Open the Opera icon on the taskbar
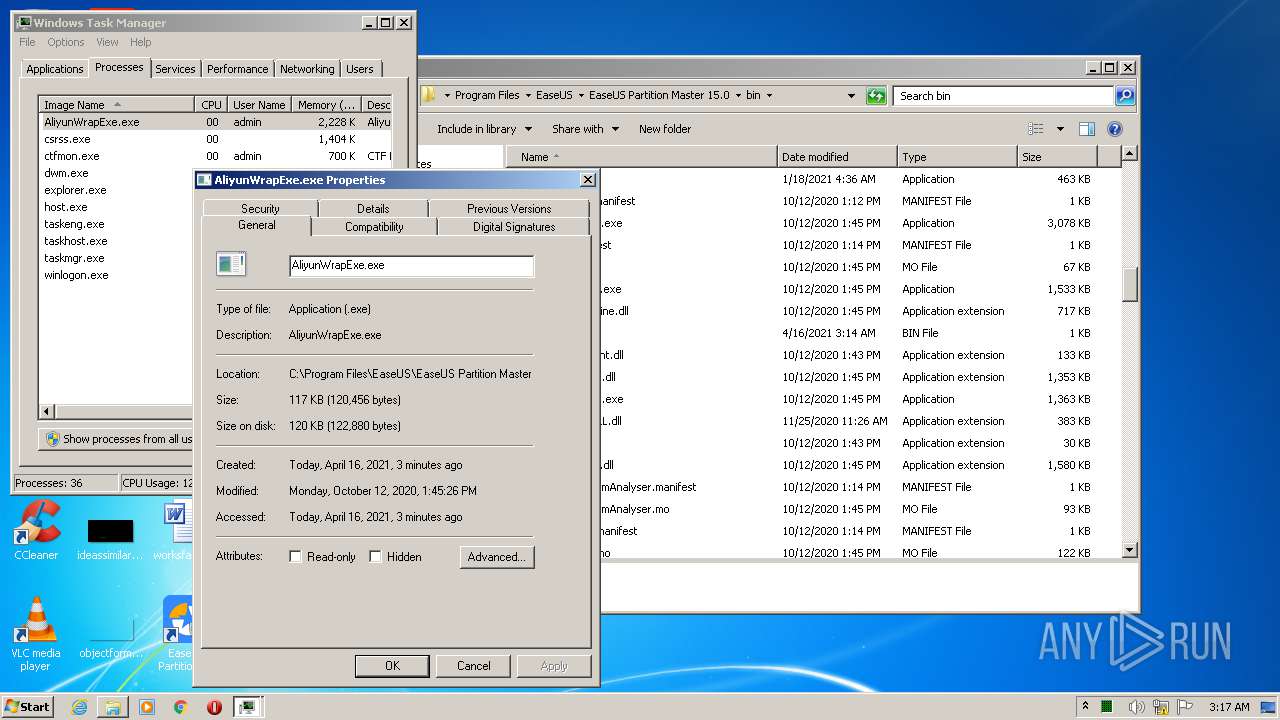 [x=214, y=707]
